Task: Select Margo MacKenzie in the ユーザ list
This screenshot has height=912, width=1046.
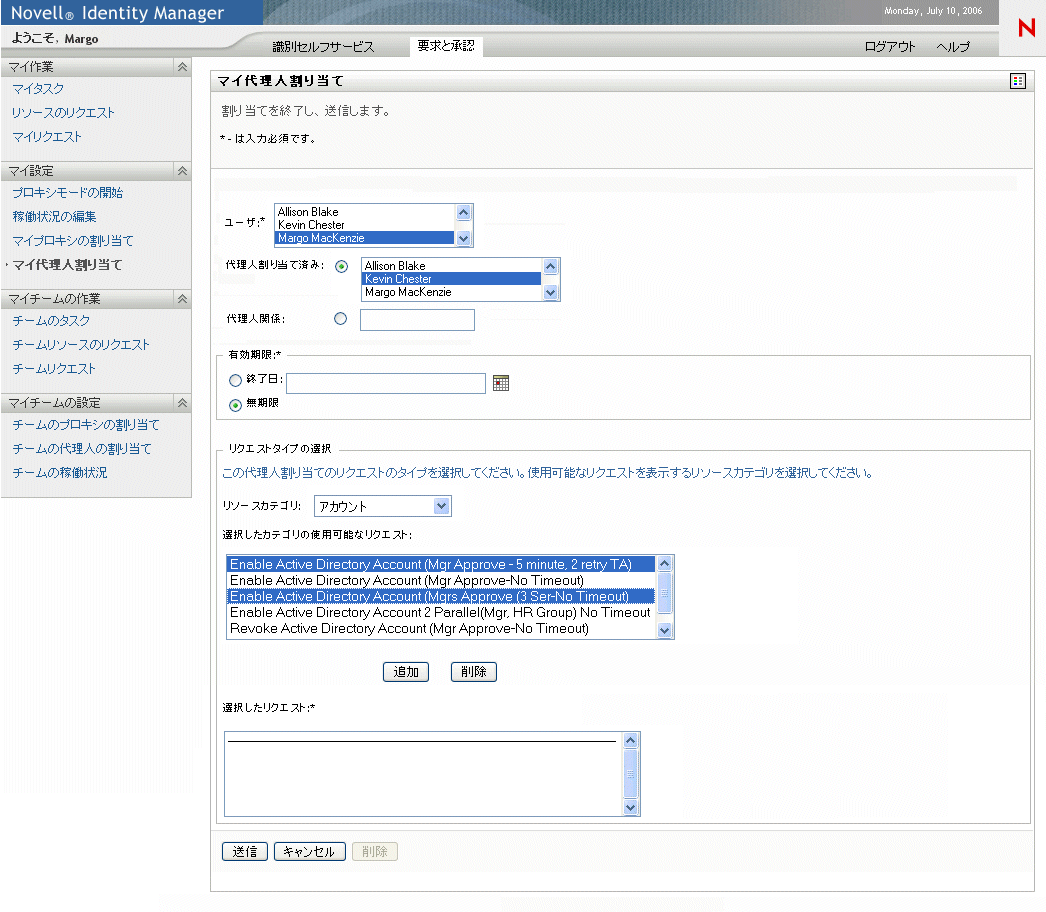Action: pos(365,238)
